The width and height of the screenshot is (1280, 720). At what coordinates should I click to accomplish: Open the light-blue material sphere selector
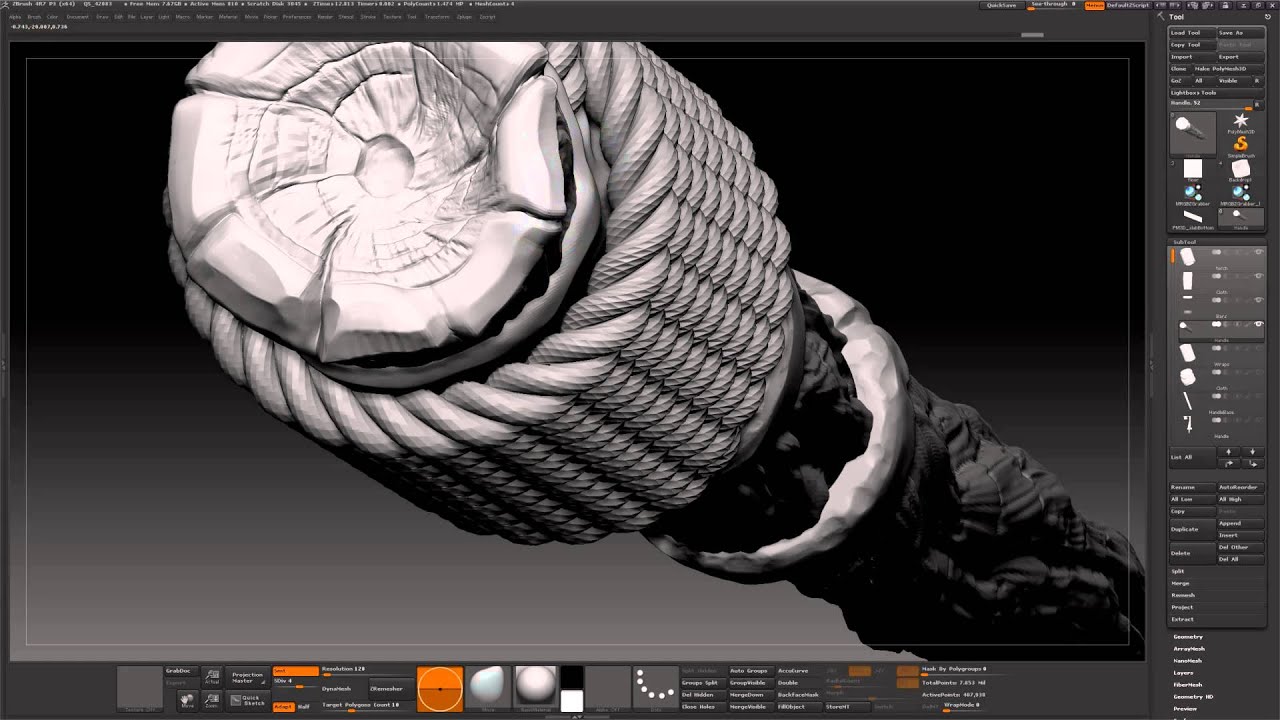[x=488, y=689]
